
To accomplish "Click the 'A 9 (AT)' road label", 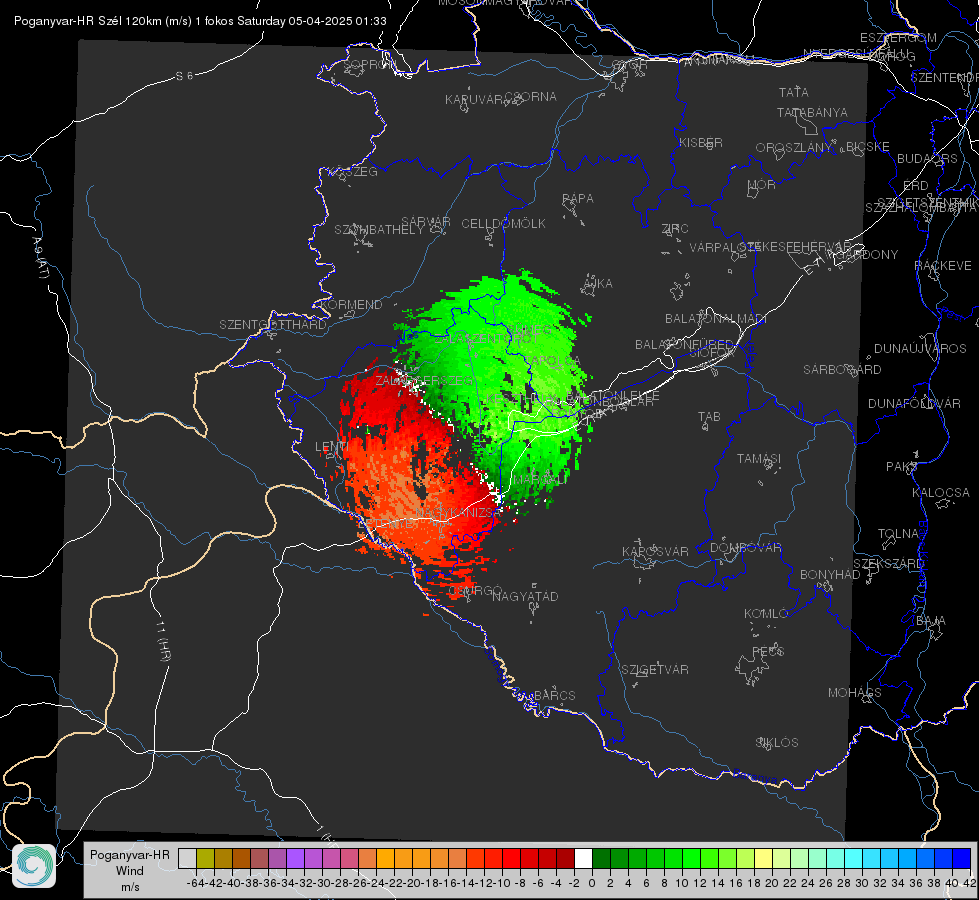I will pos(40,258).
